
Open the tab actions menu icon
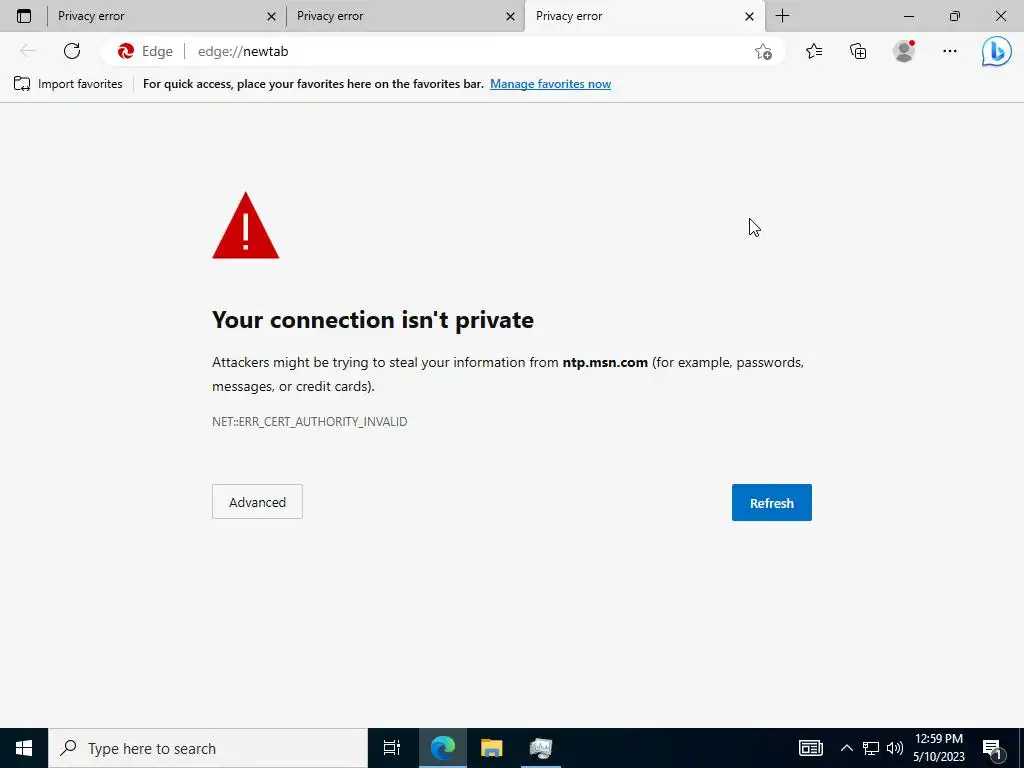pyautogui.click(x=24, y=16)
